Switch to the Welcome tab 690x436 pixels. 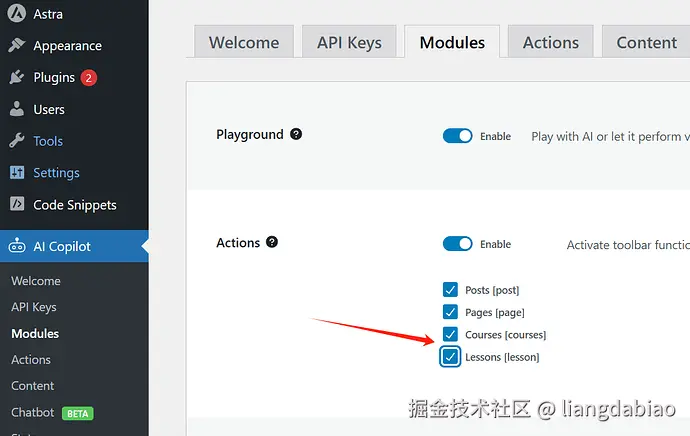[x=244, y=42]
